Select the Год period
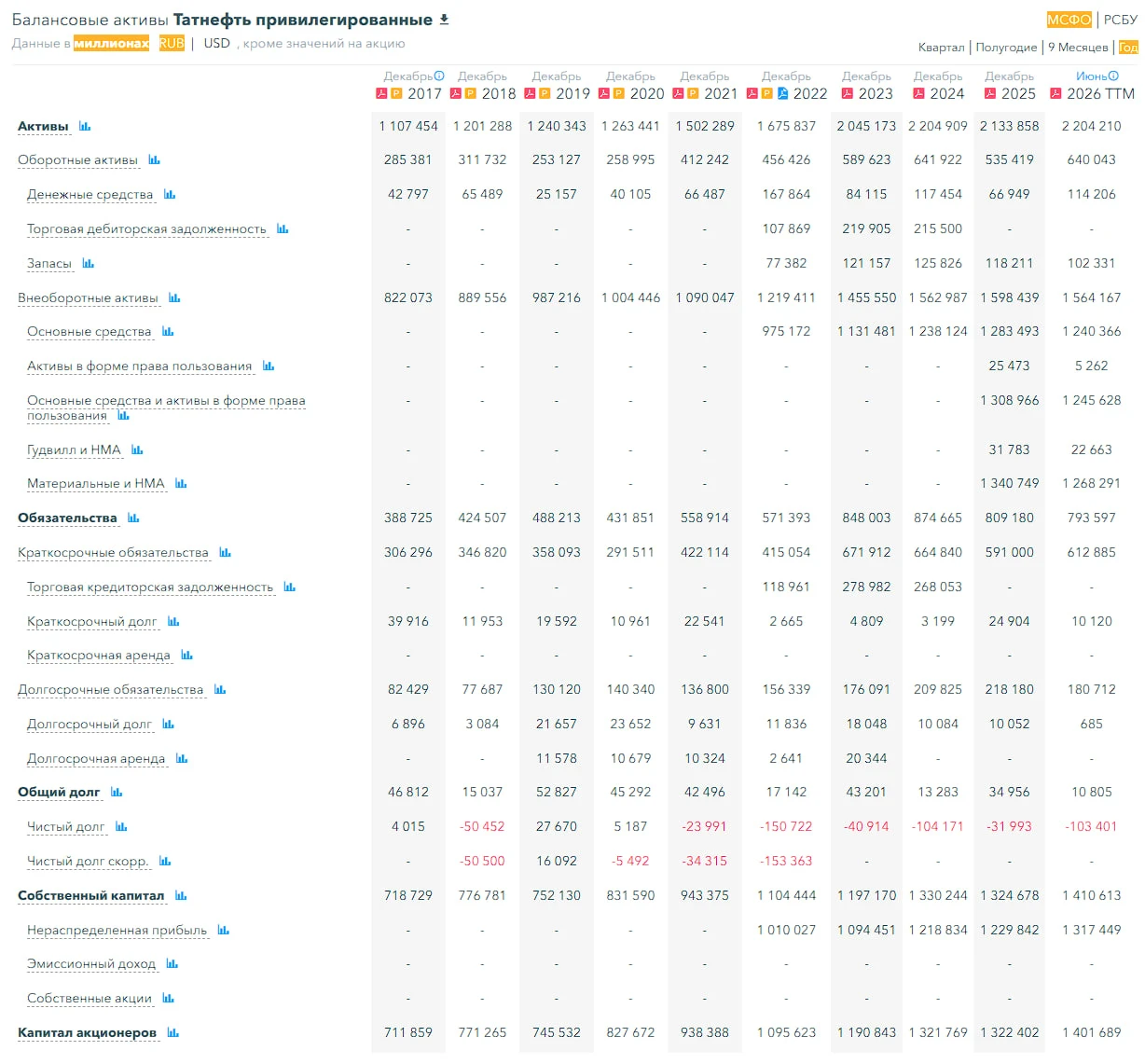The image size is (1145, 1064). pos(1128,47)
